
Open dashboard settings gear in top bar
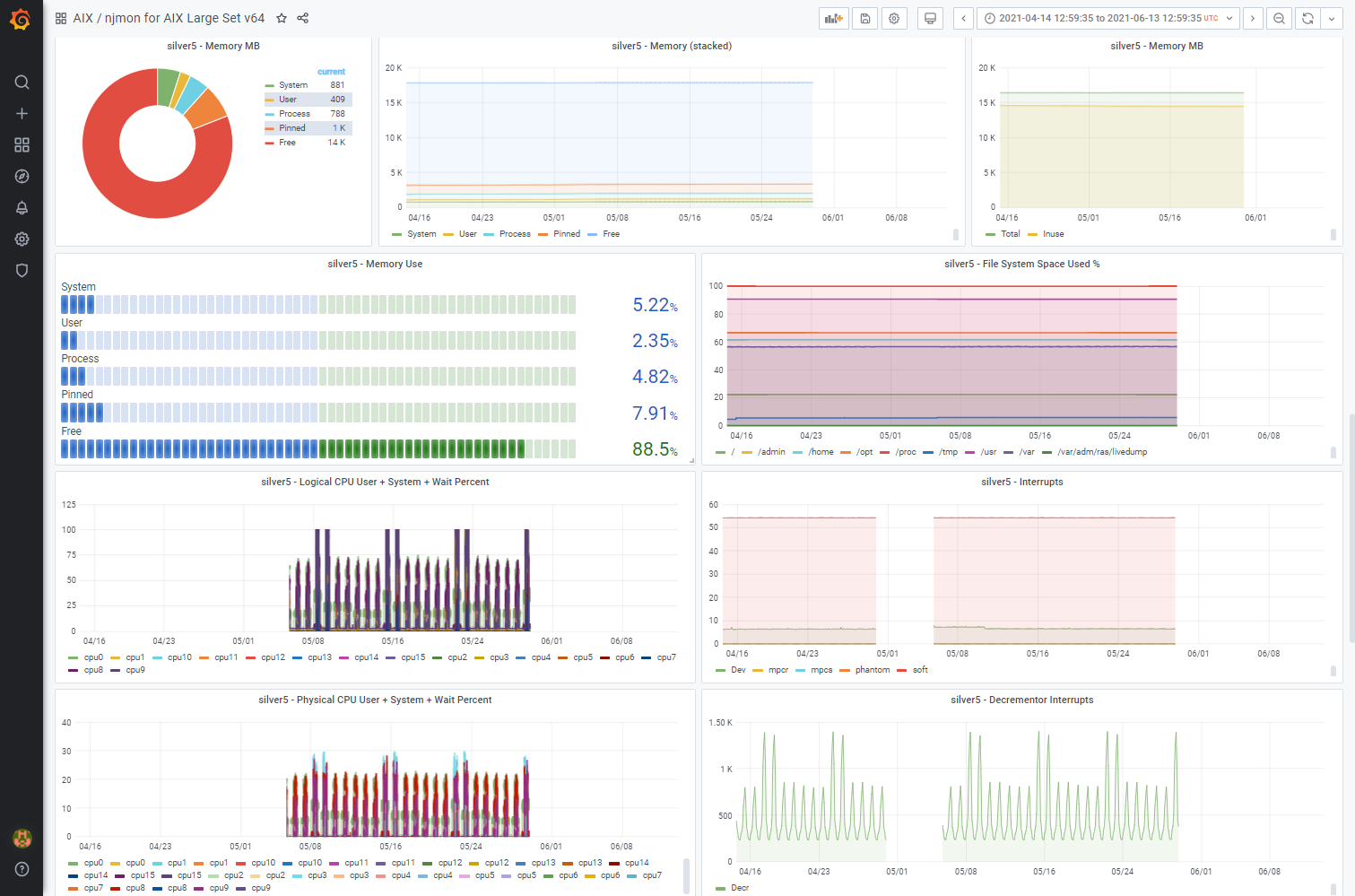tap(895, 18)
